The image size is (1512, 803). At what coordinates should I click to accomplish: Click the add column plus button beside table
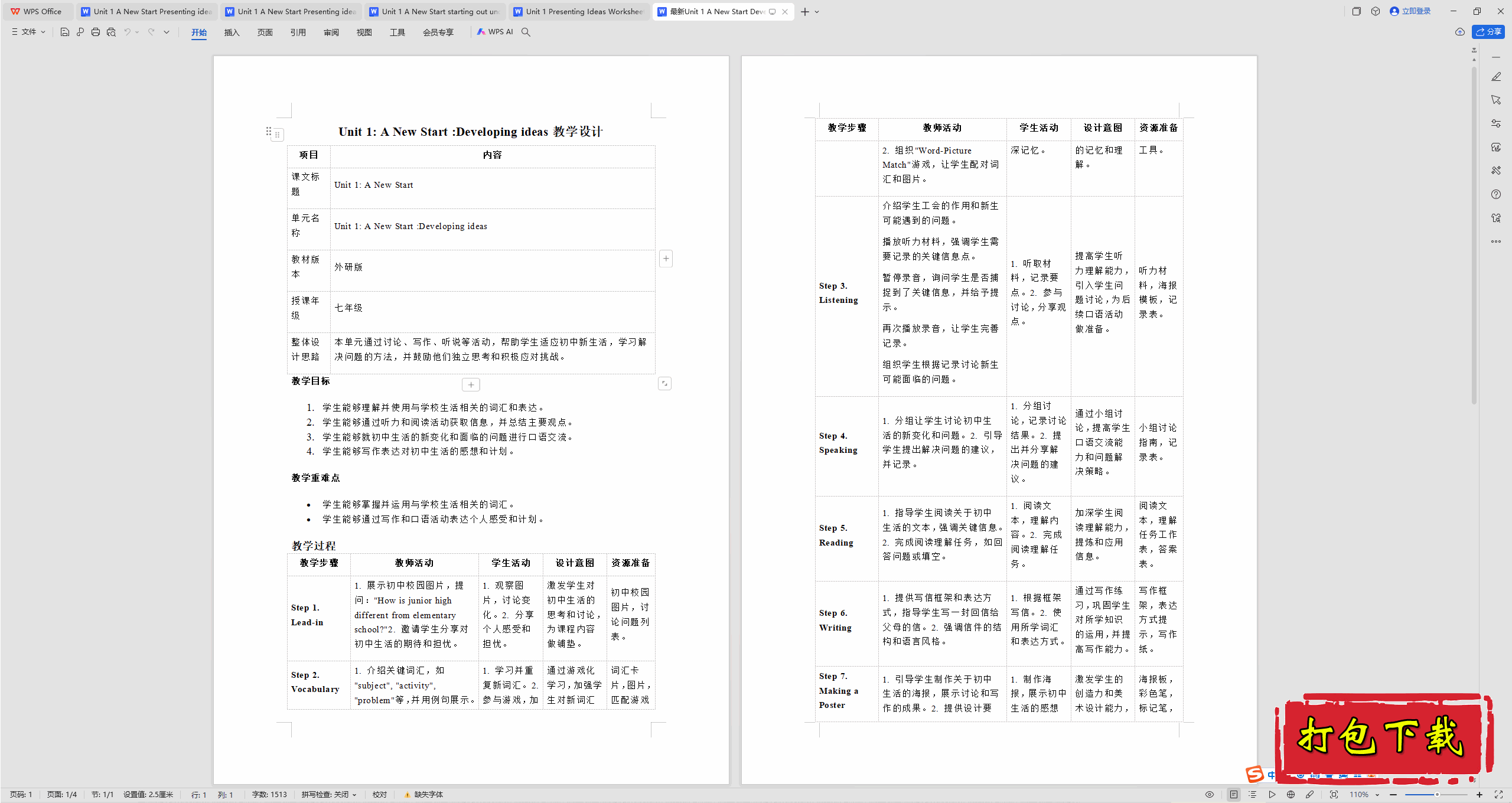click(666, 259)
